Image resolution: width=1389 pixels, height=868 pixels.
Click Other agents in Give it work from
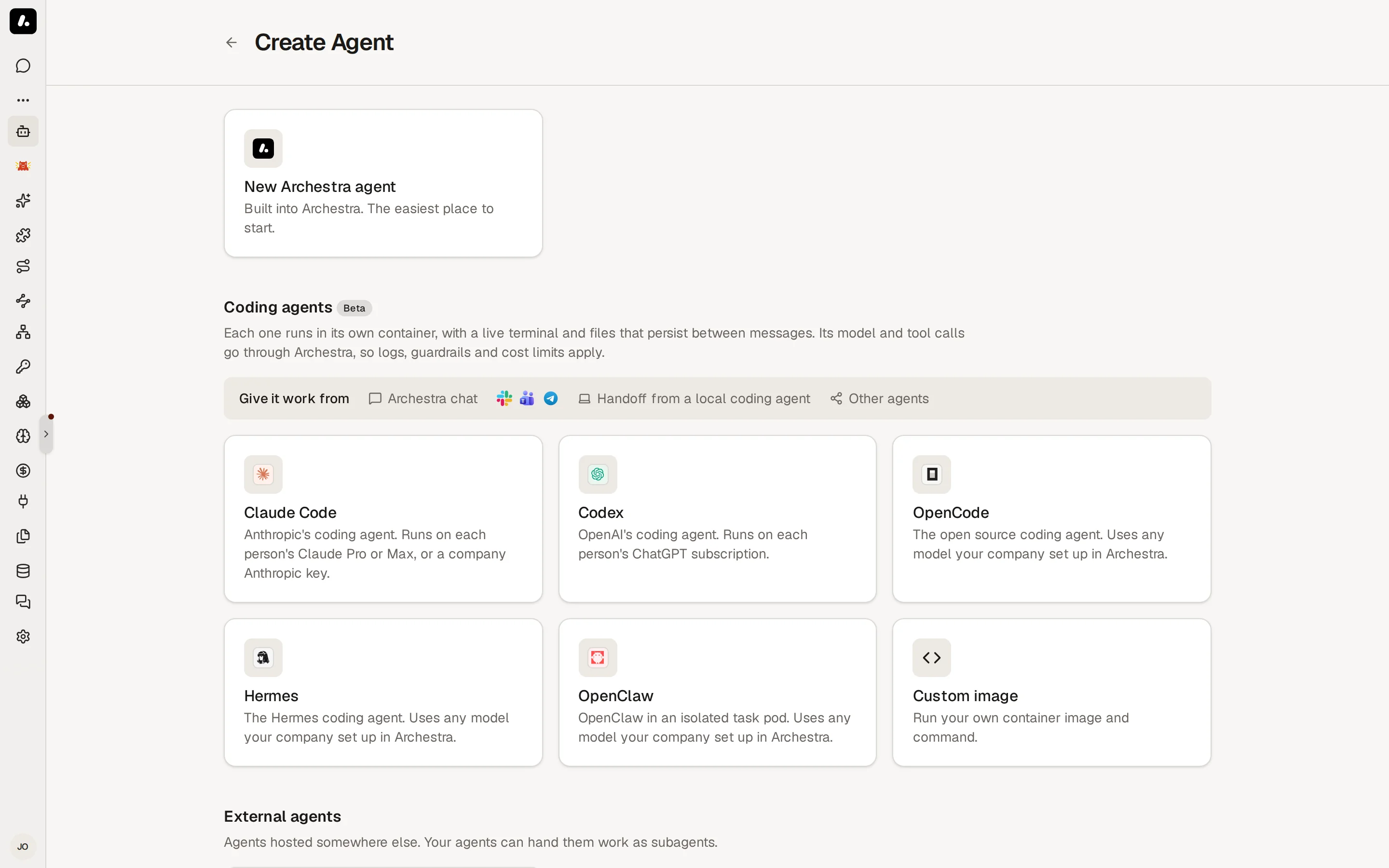point(879,398)
